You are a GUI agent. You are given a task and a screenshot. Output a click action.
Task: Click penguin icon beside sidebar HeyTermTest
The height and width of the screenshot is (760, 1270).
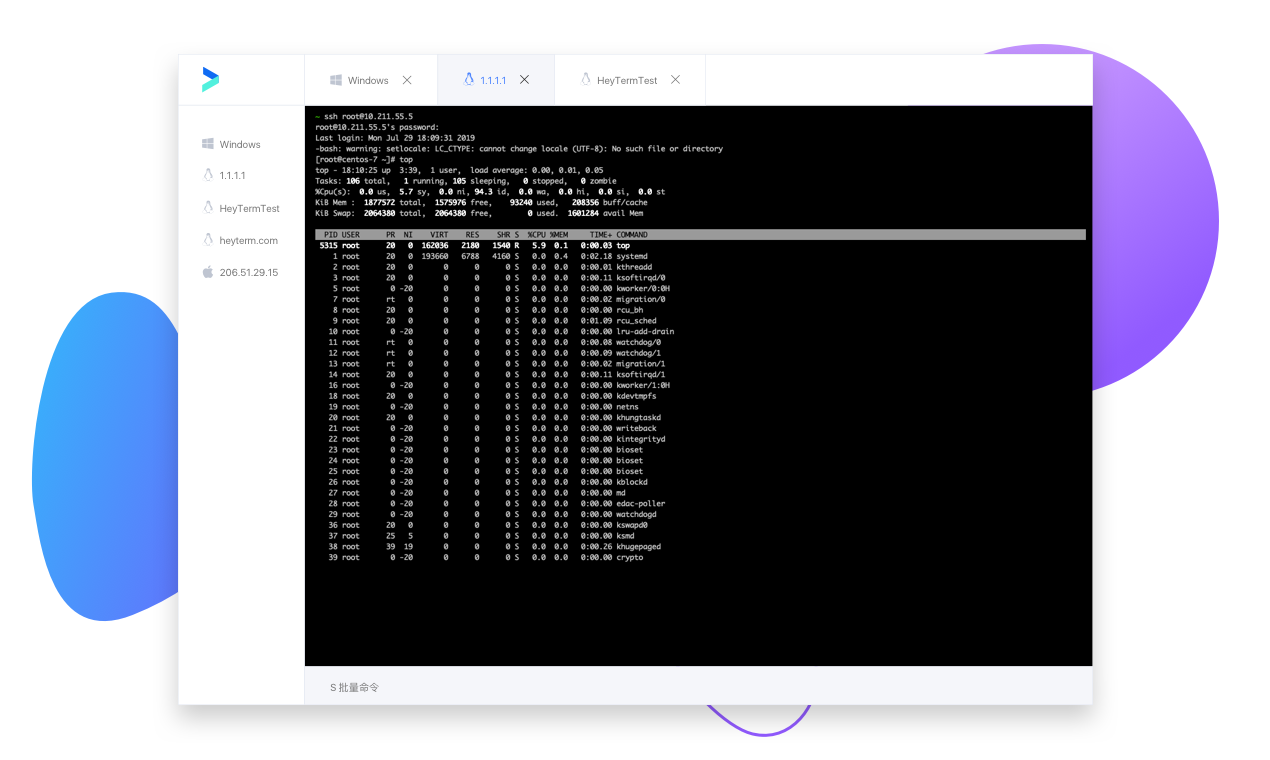point(208,207)
